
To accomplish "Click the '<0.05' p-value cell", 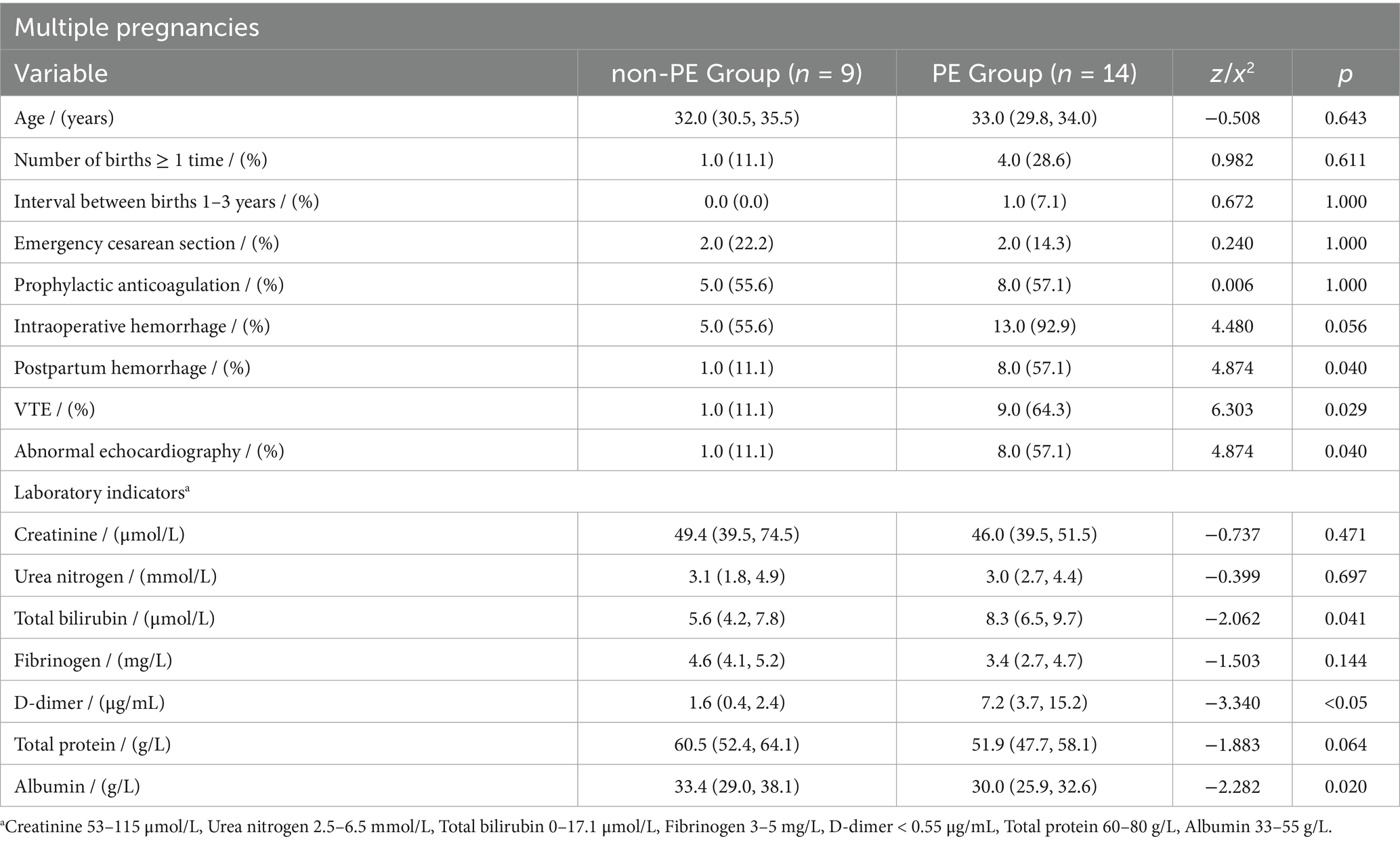I will click(x=1345, y=703).
